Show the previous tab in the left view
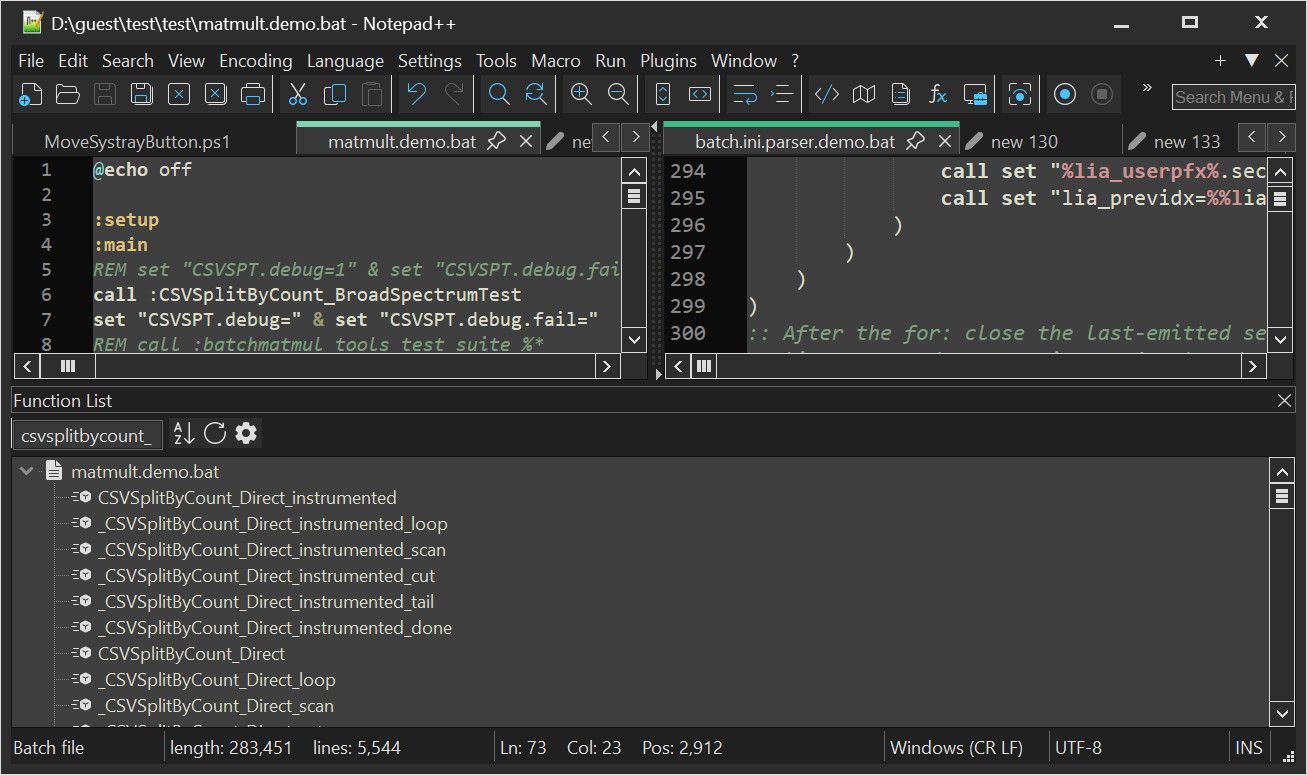Image resolution: width=1307 pixels, height=775 pixels. tap(606, 136)
